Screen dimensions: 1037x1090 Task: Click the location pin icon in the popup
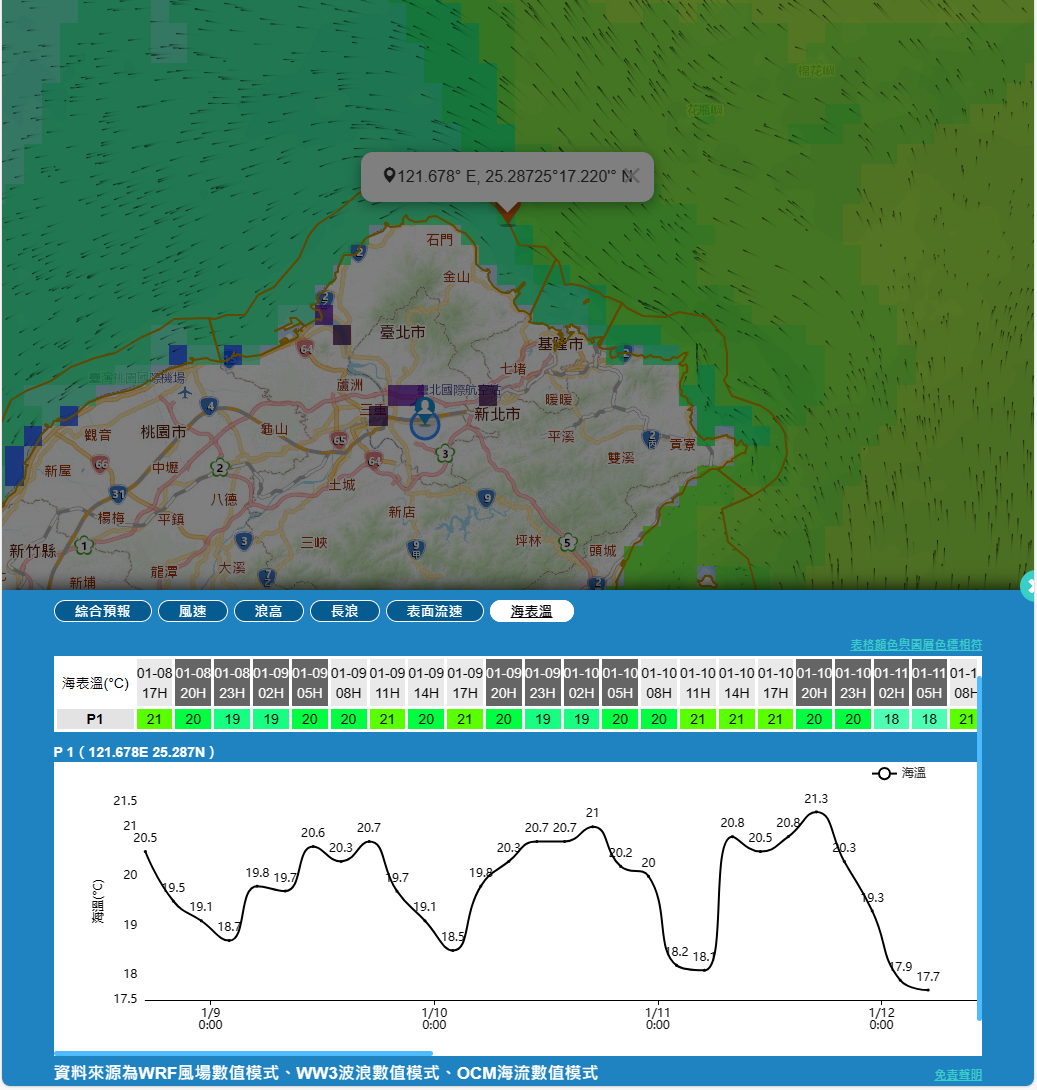pyautogui.click(x=389, y=176)
